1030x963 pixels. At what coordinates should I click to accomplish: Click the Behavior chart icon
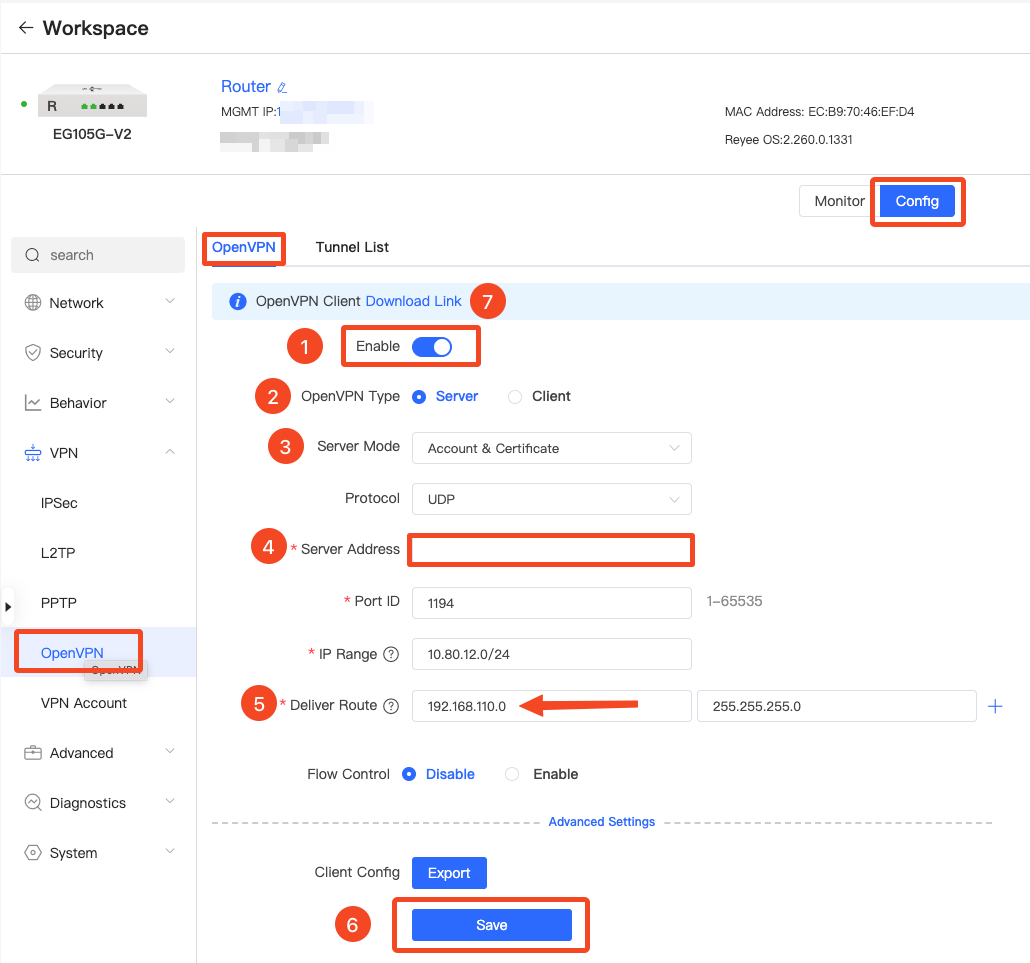coord(33,402)
